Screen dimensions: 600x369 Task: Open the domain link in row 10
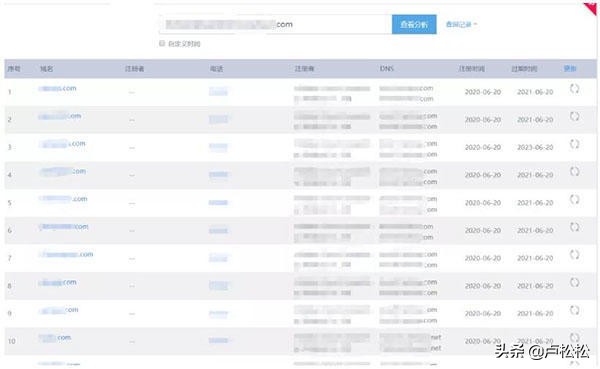(55, 338)
